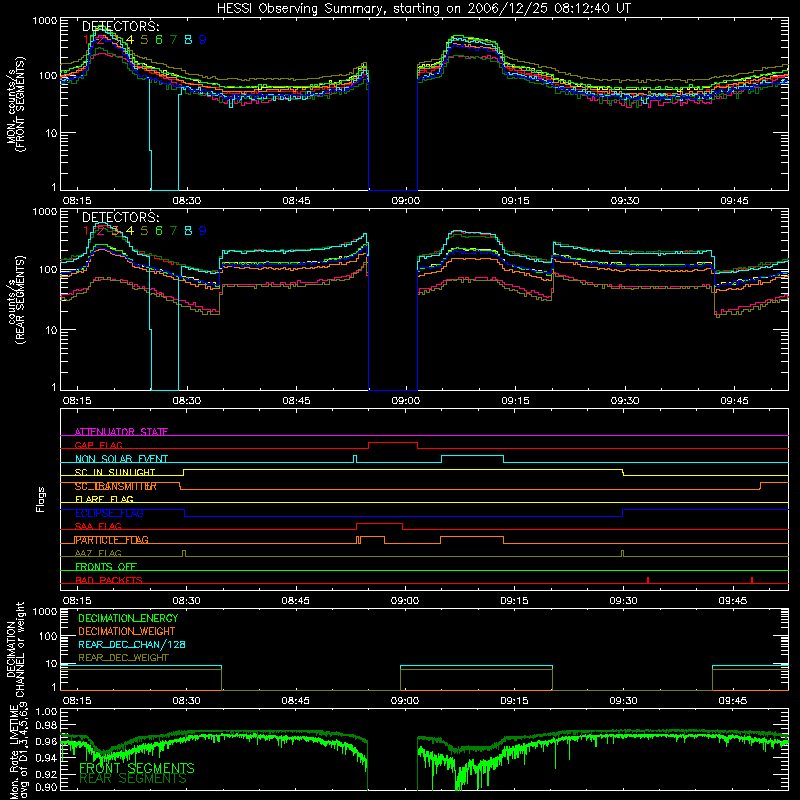Select blue detector 9 in rear segments legend
This screenshot has width=800, height=800.
203,231
